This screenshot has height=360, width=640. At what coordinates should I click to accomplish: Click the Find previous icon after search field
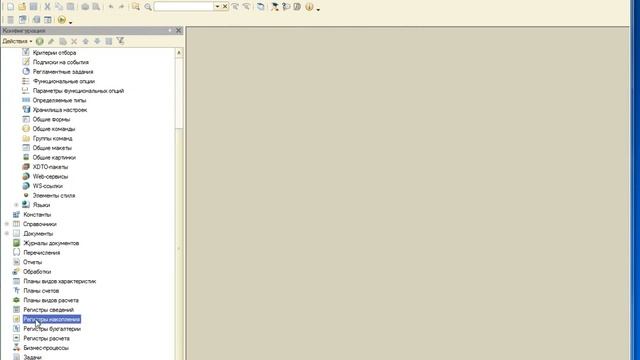tap(246, 7)
